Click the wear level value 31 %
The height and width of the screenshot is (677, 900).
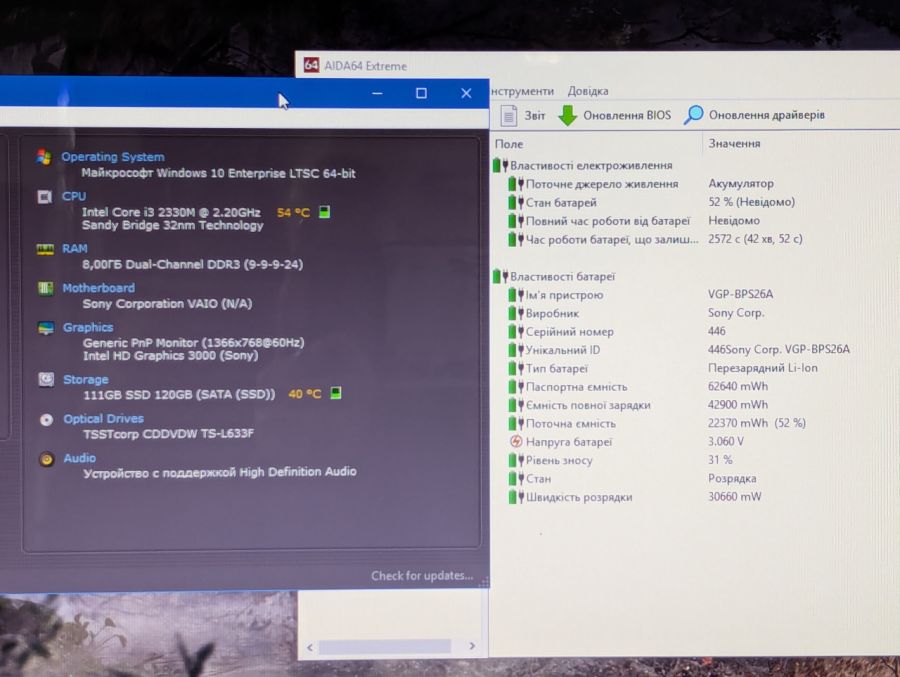pyautogui.click(x=720, y=460)
